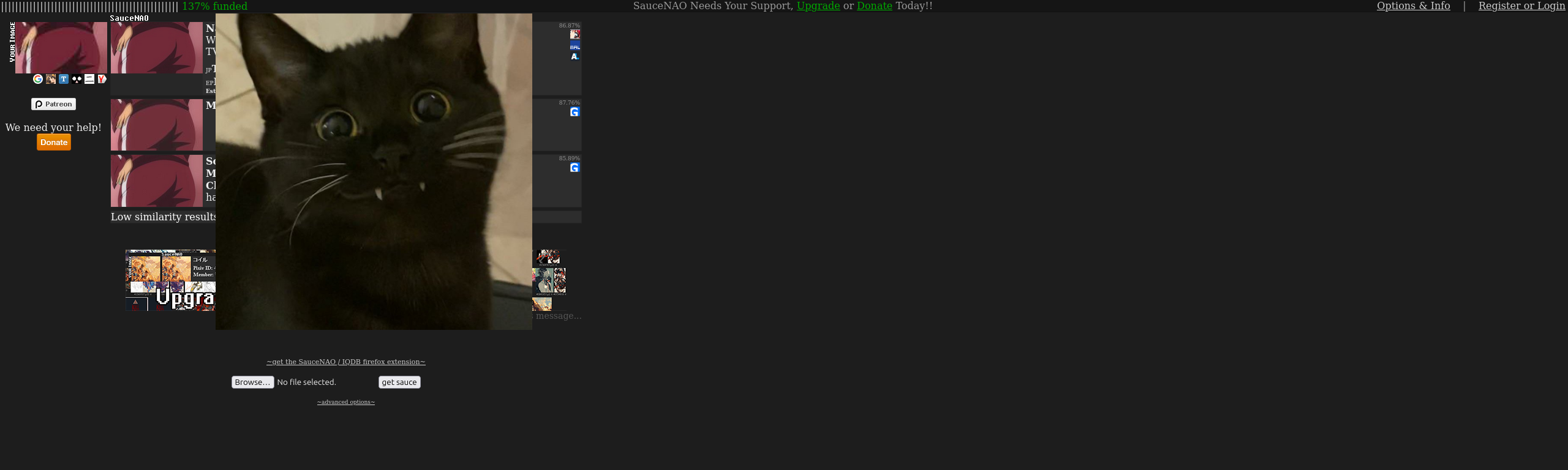Click the orange Donate button
Viewport: 1568px width, 470px height.
point(54,142)
